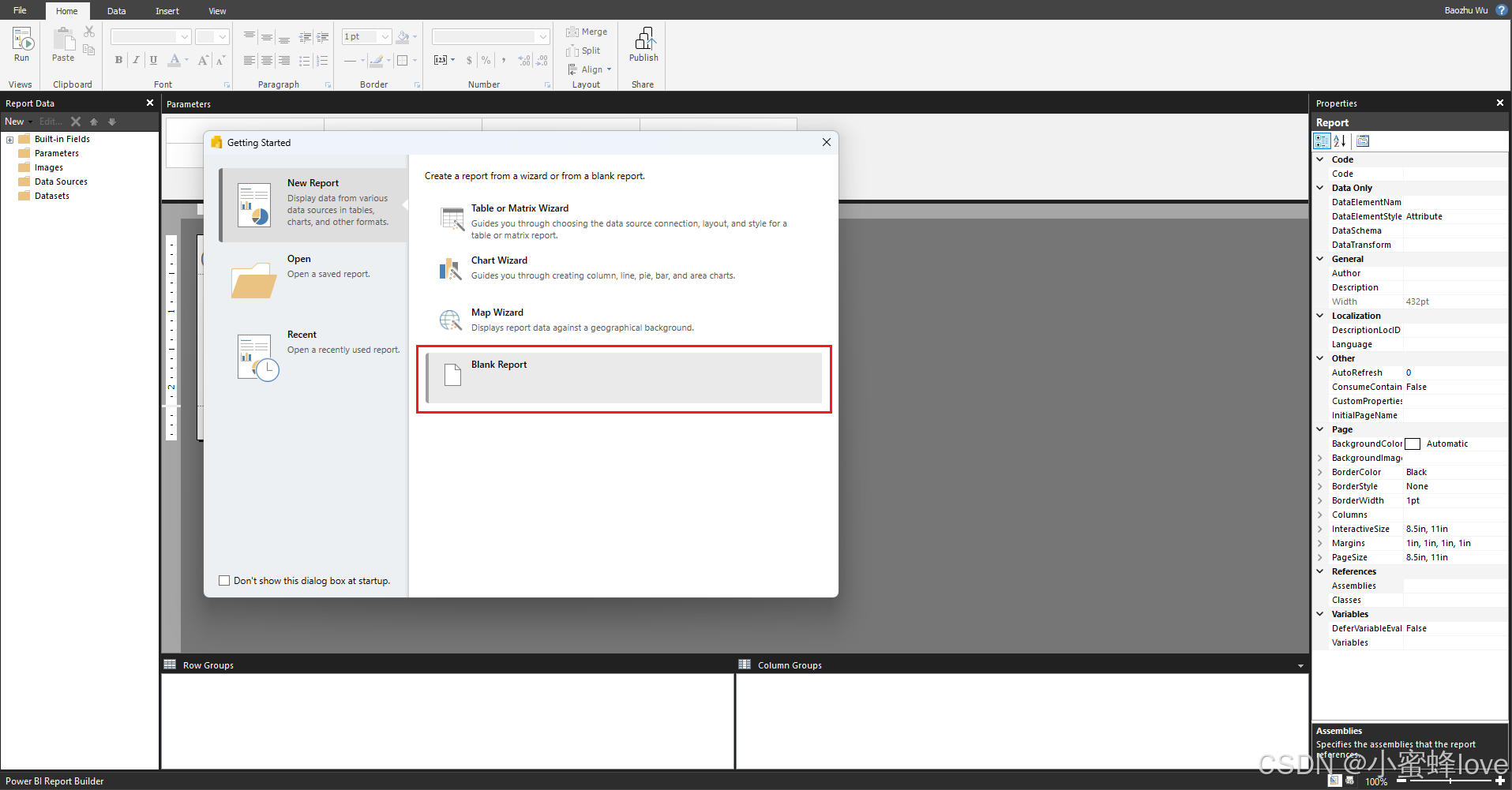Open the Align dropdown in Layout

click(x=589, y=69)
